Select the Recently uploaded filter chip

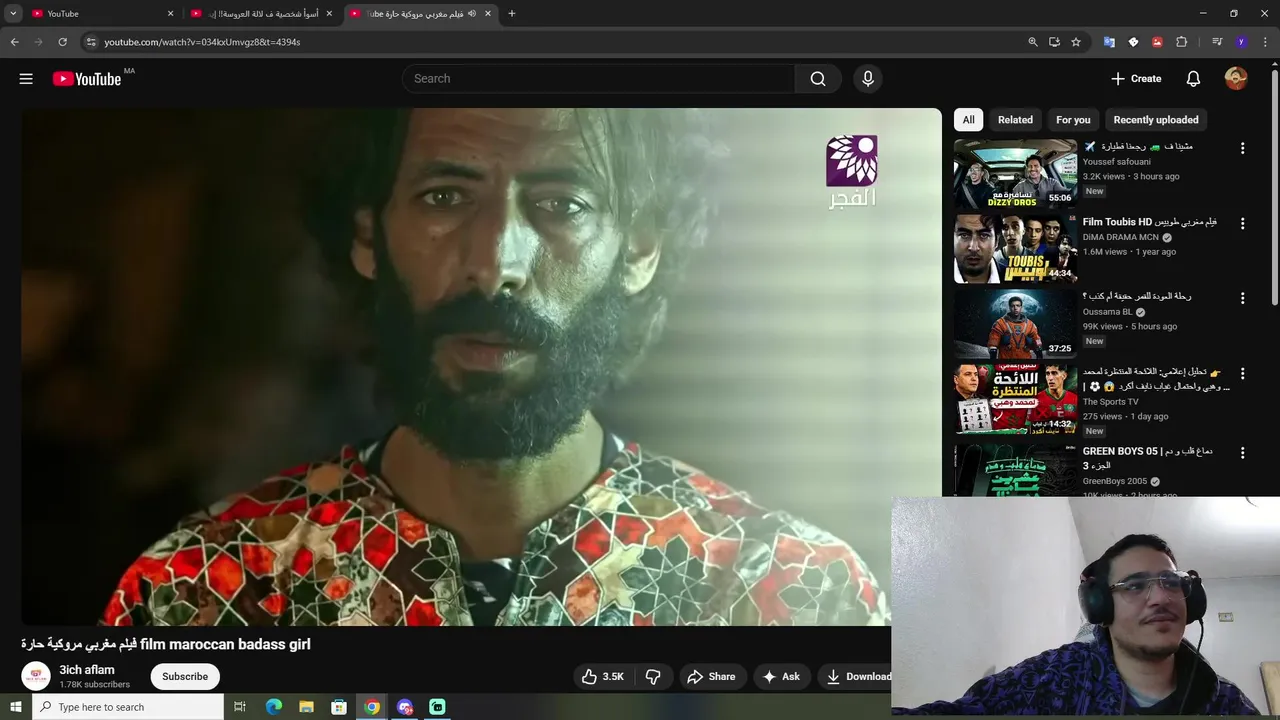click(x=1156, y=120)
